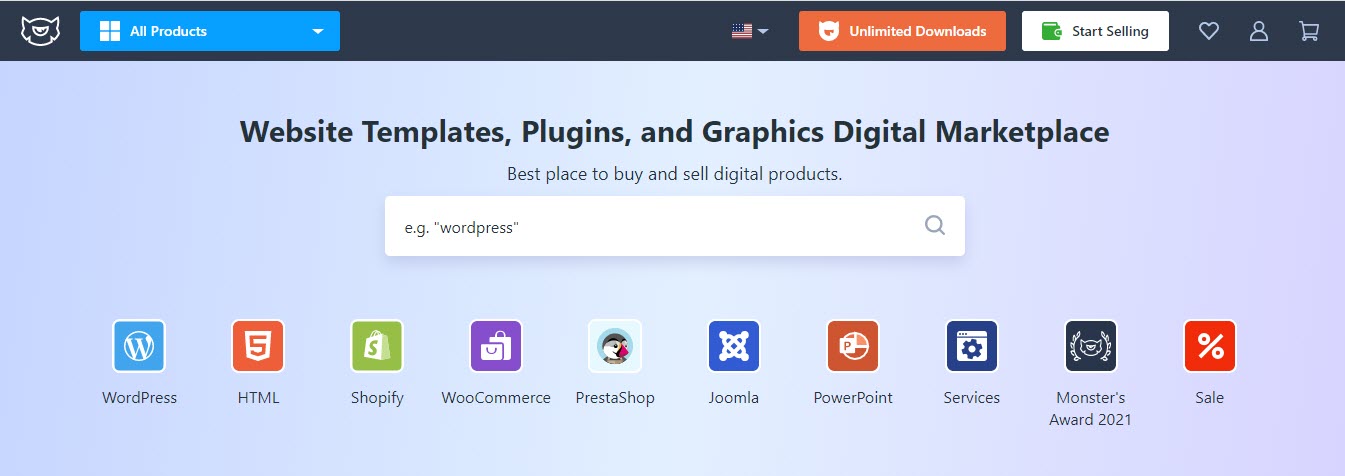1345x476 pixels.
Task: Select the HTML5 category icon
Action: click(x=258, y=346)
